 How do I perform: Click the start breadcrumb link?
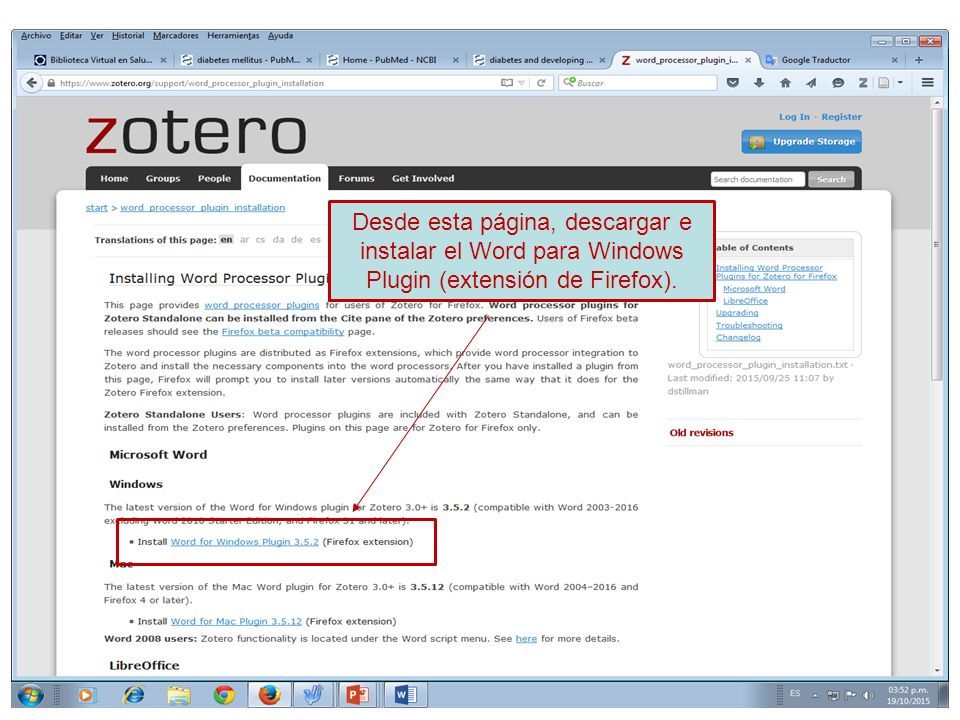pos(97,208)
